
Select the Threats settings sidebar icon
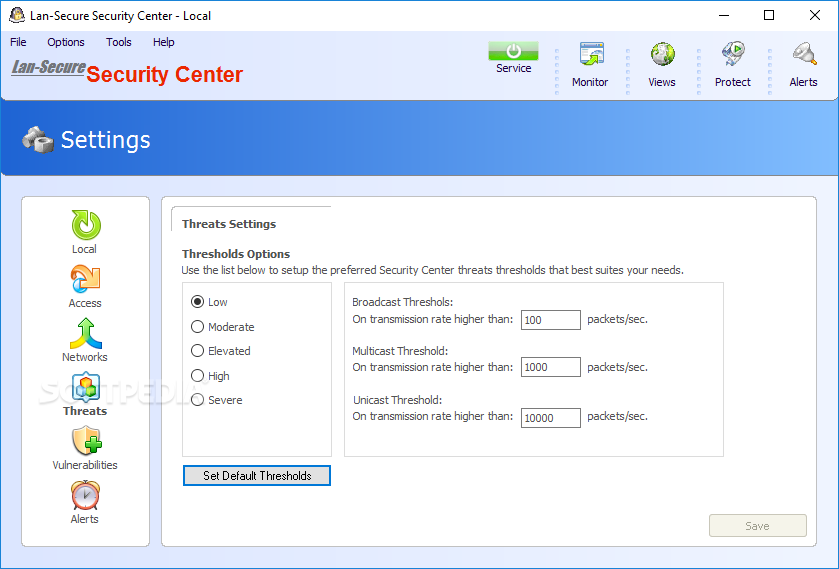click(x=86, y=387)
